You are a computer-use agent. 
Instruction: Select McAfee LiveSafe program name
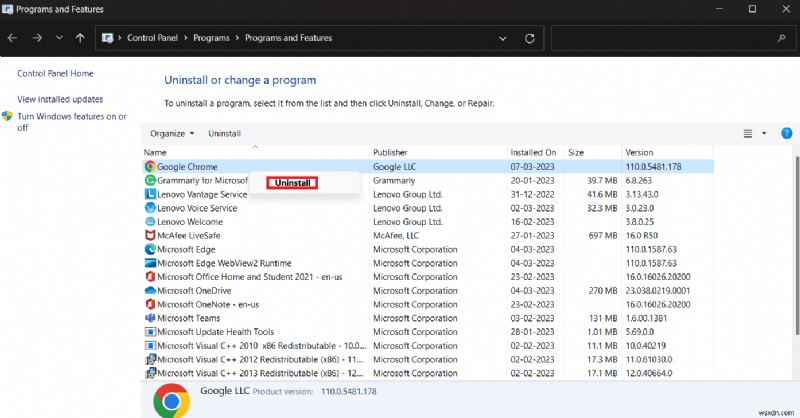tap(189, 235)
